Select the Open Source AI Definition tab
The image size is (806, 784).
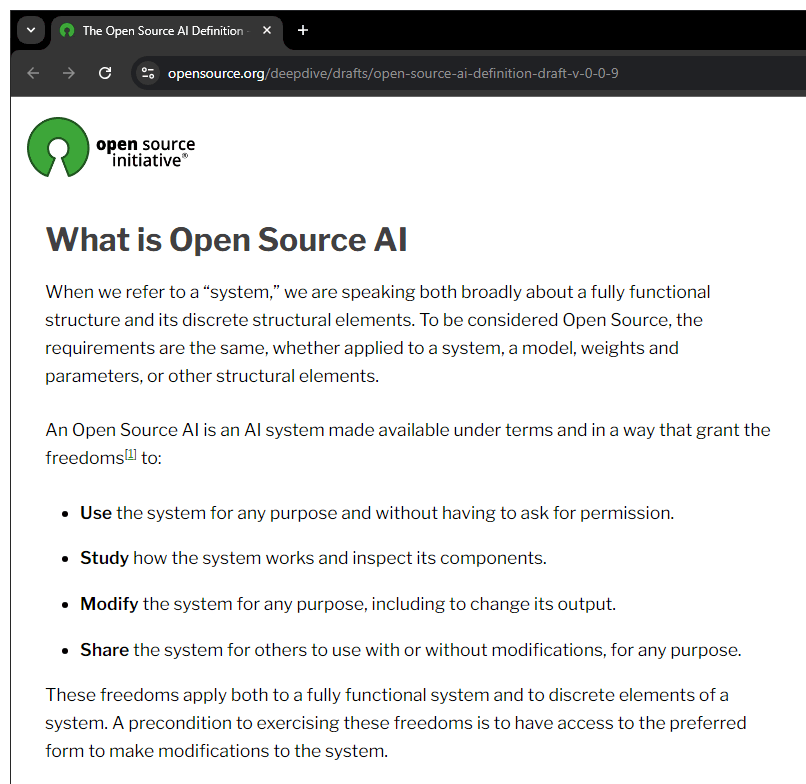pyautogui.click(x=160, y=30)
